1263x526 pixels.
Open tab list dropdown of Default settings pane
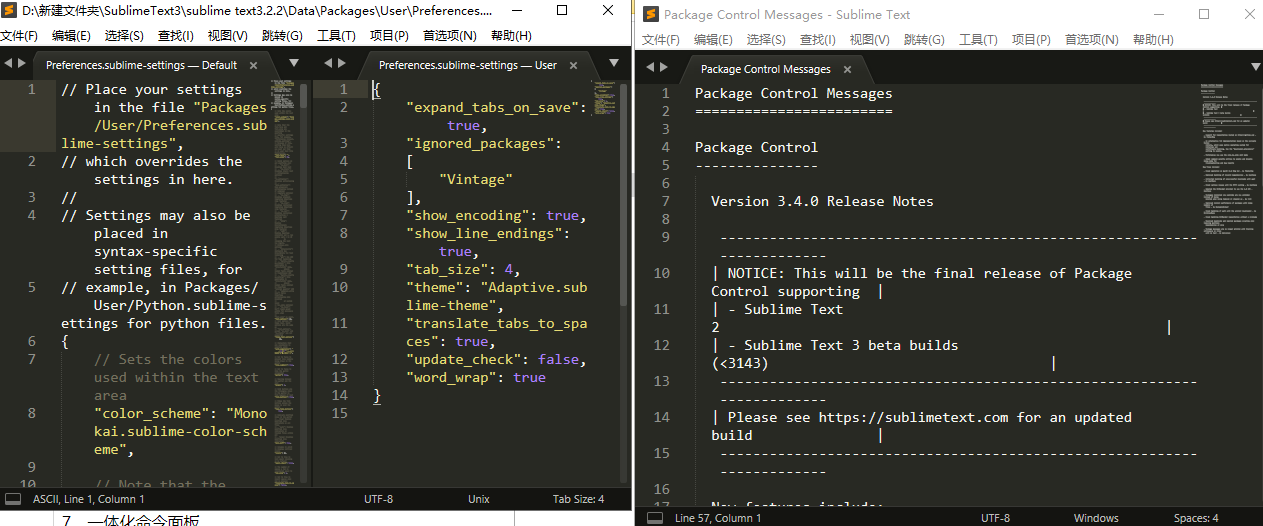click(x=294, y=62)
